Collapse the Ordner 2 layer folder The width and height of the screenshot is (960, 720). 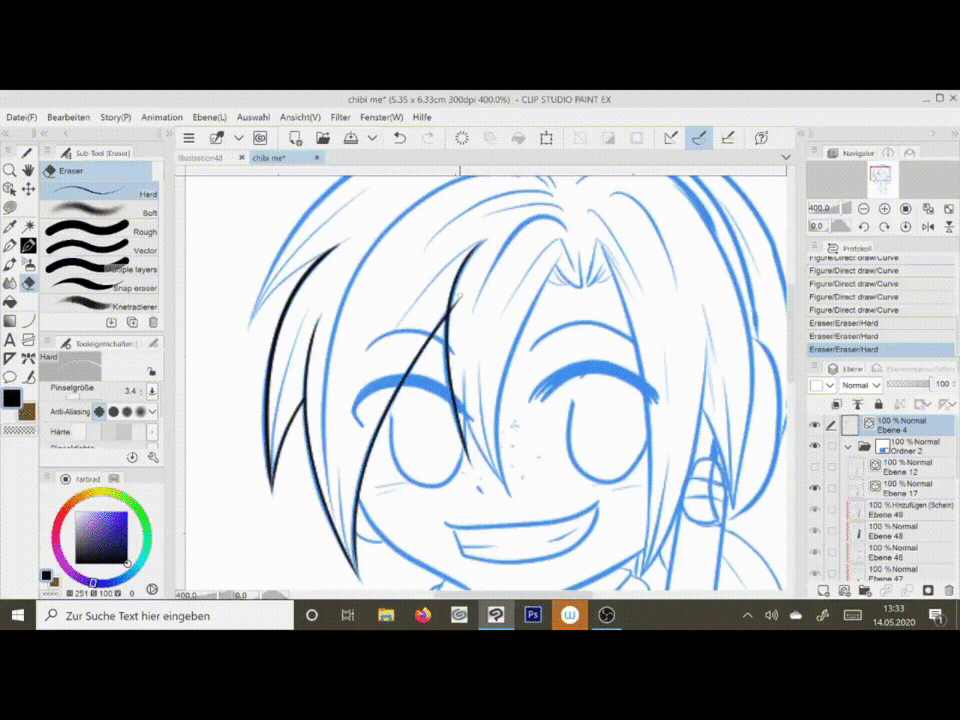848,447
